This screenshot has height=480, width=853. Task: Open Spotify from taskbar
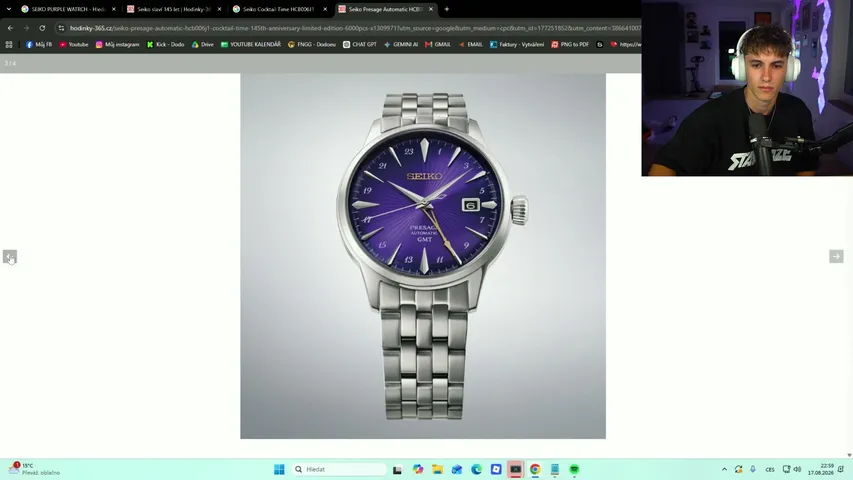[574, 469]
